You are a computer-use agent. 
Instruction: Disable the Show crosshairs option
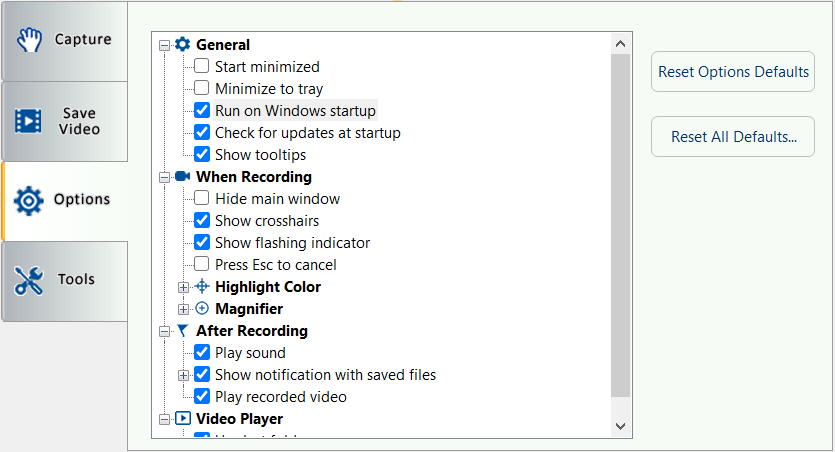202,221
